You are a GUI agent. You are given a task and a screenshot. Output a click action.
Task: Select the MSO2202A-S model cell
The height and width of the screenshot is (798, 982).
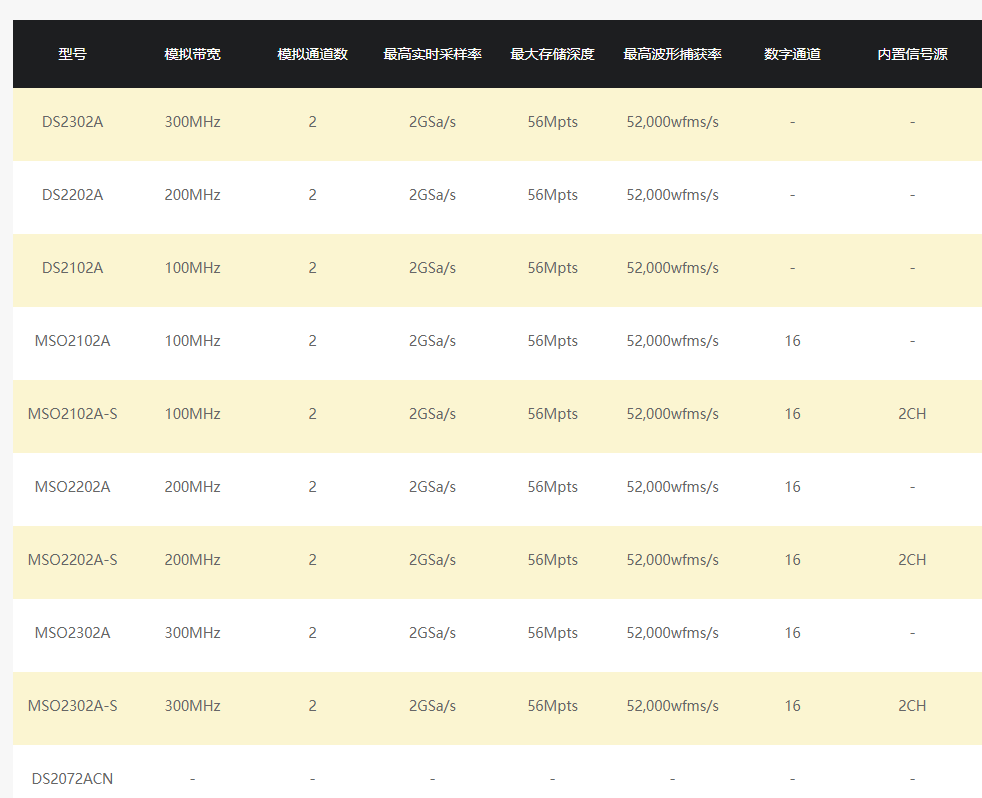click(x=72, y=560)
